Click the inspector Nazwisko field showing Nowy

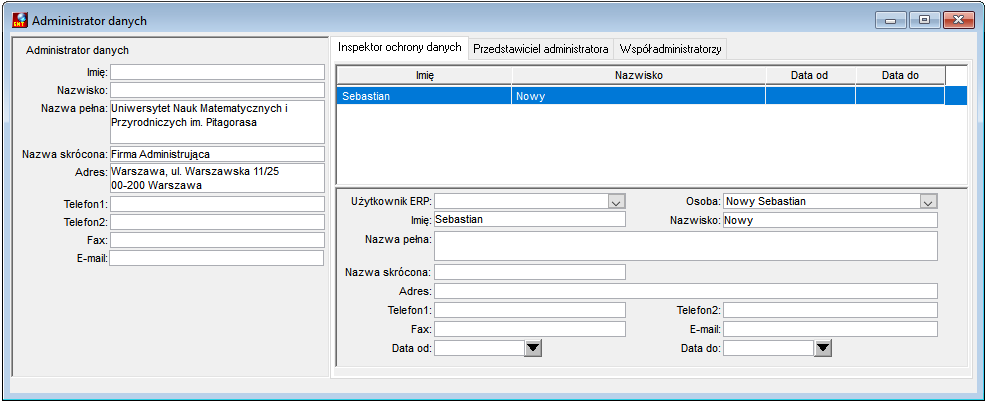click(831, 220)
